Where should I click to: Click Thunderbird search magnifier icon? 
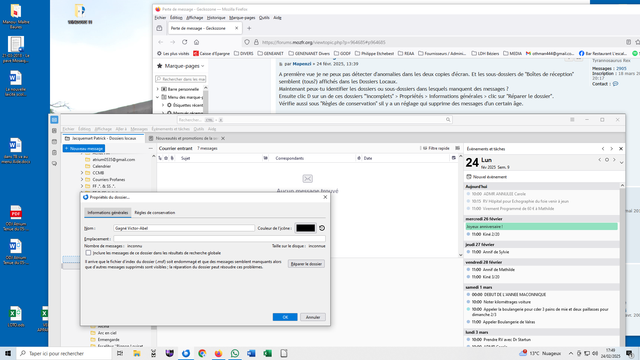pos(448,120)
